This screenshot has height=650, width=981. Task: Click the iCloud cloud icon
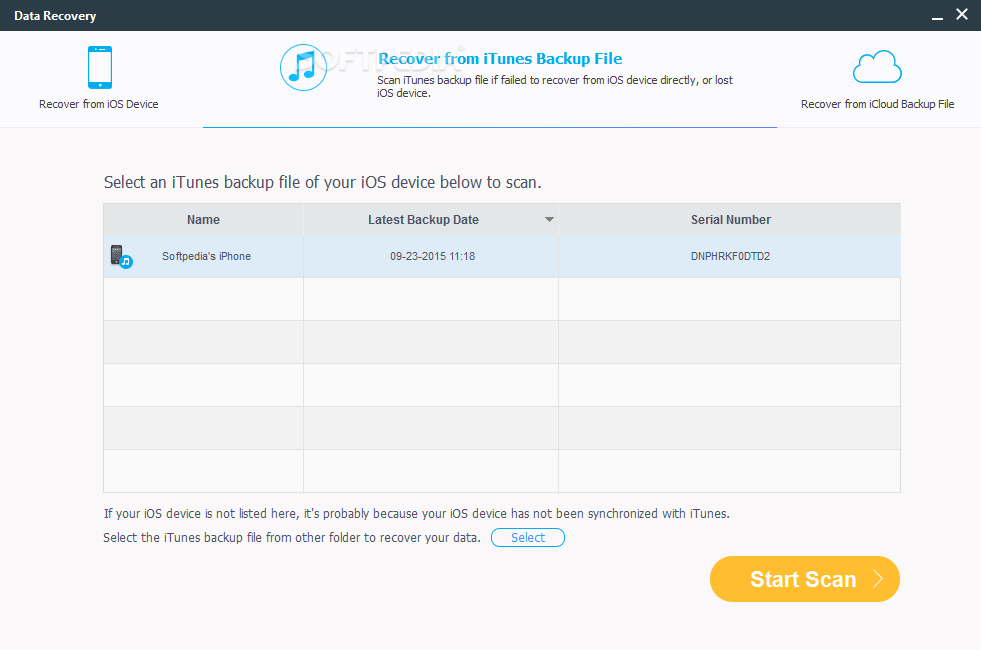coord(877,67)
